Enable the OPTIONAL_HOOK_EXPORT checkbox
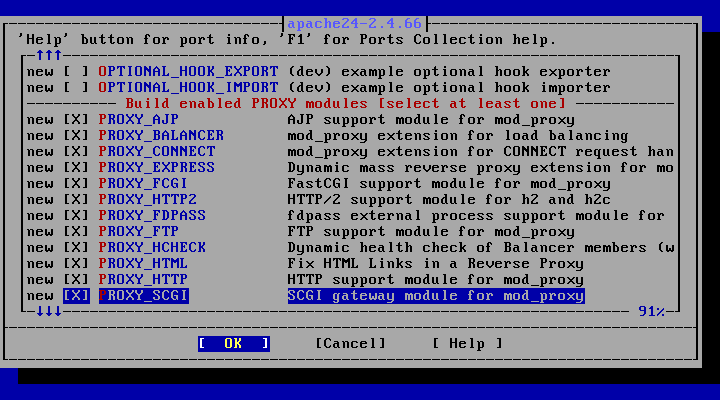Image resolution: width=720 pixels, height=400 pixels. click(76, 72)
